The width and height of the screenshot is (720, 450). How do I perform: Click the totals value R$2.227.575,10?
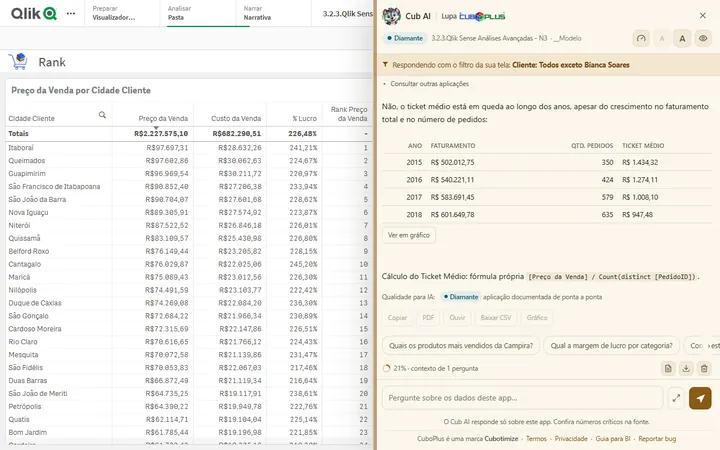(x=161, y=134)
